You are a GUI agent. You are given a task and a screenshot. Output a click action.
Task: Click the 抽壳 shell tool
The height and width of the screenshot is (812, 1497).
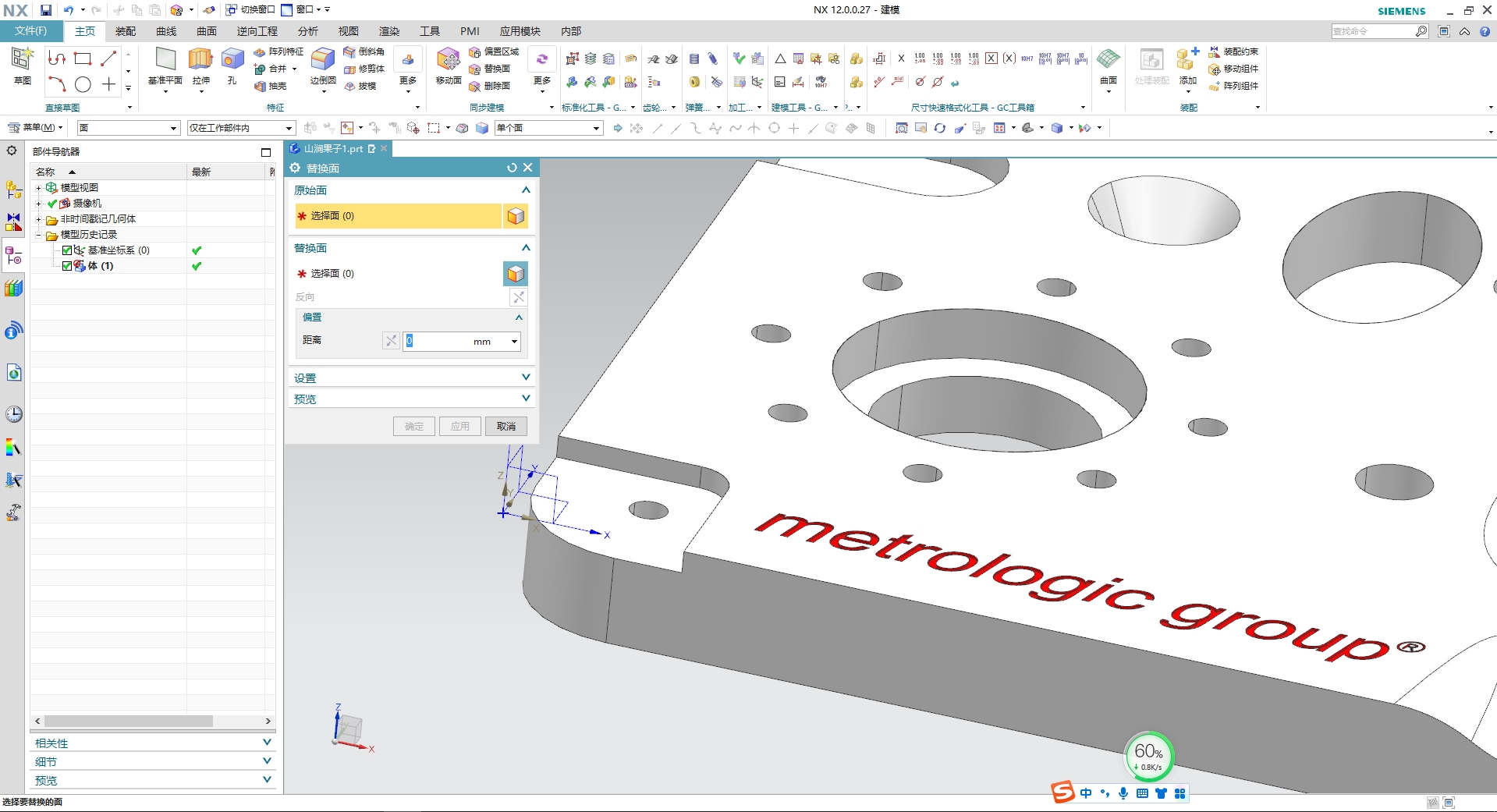(271, 86)
